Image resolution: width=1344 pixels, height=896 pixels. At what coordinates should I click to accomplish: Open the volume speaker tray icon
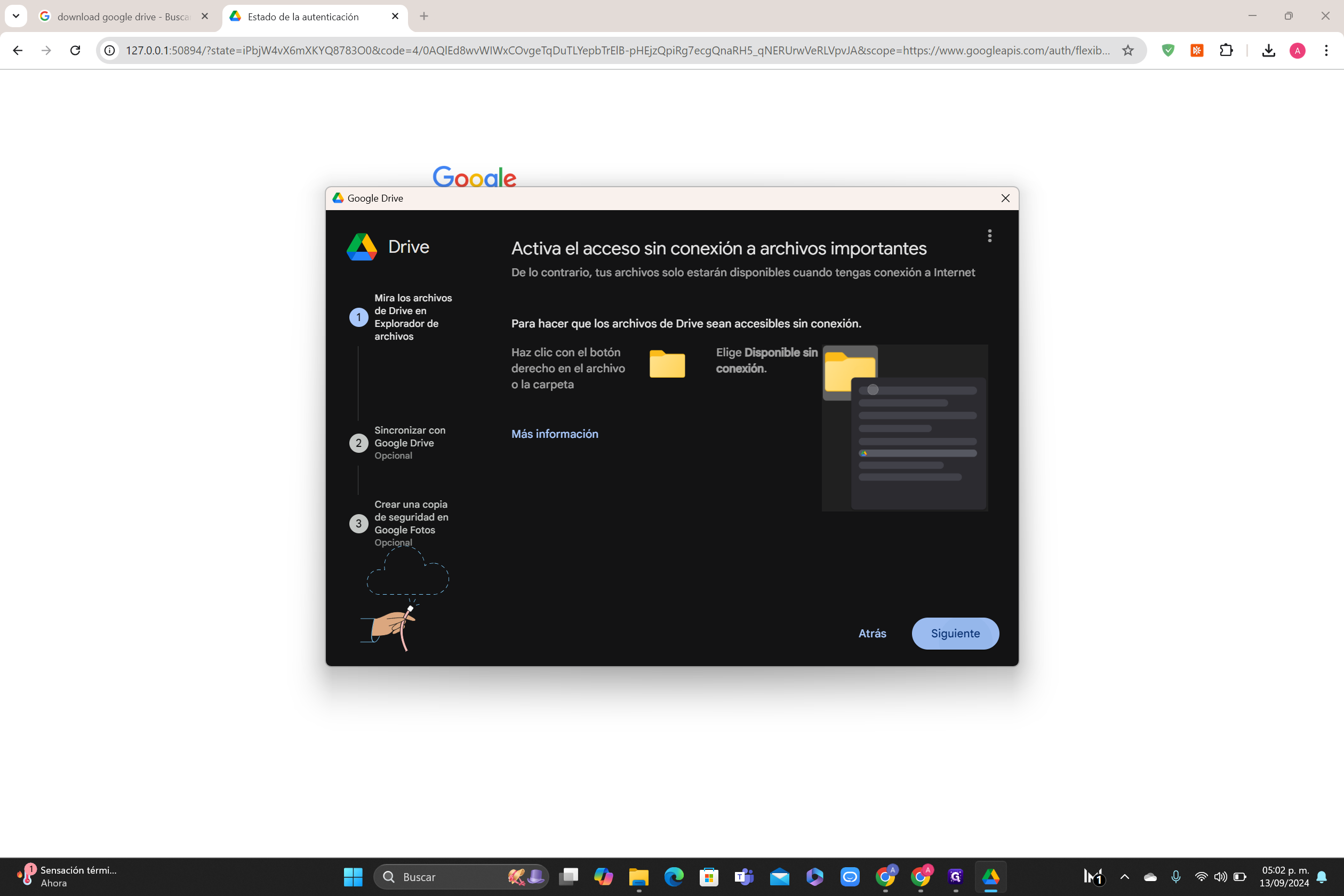click(1221, 877)
